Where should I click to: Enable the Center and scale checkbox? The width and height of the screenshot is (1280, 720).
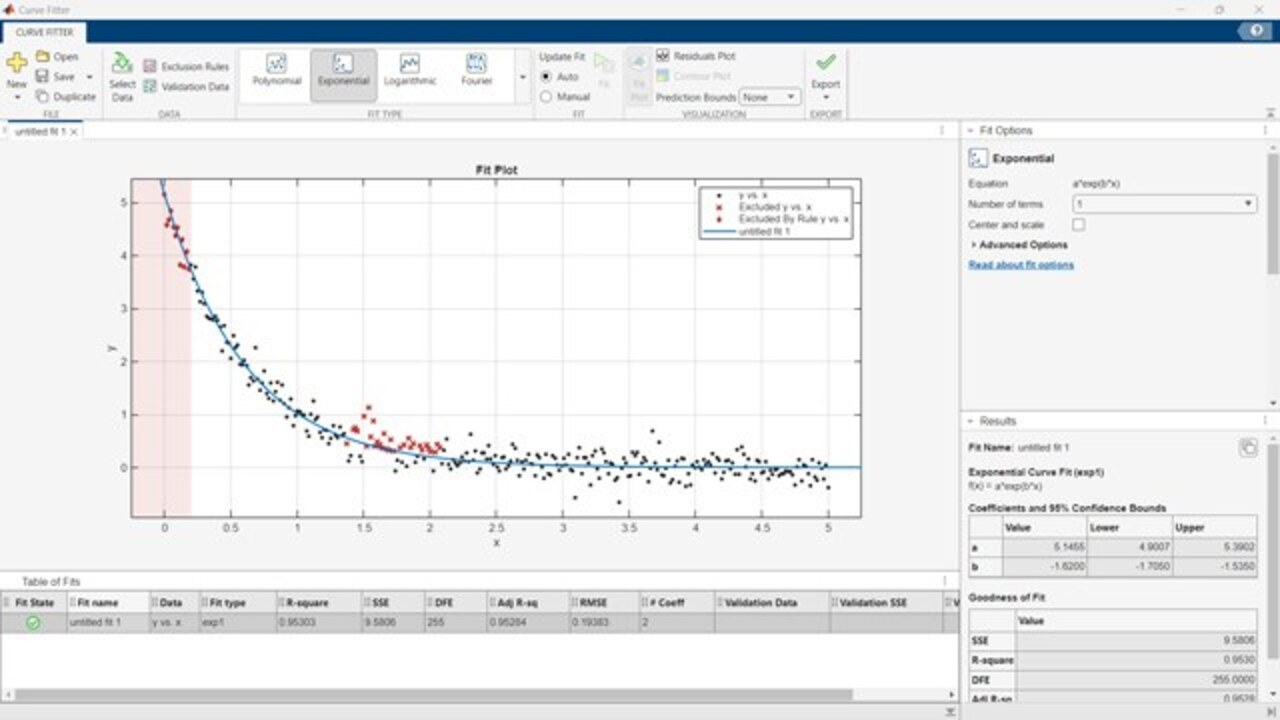click(1078, 225)
